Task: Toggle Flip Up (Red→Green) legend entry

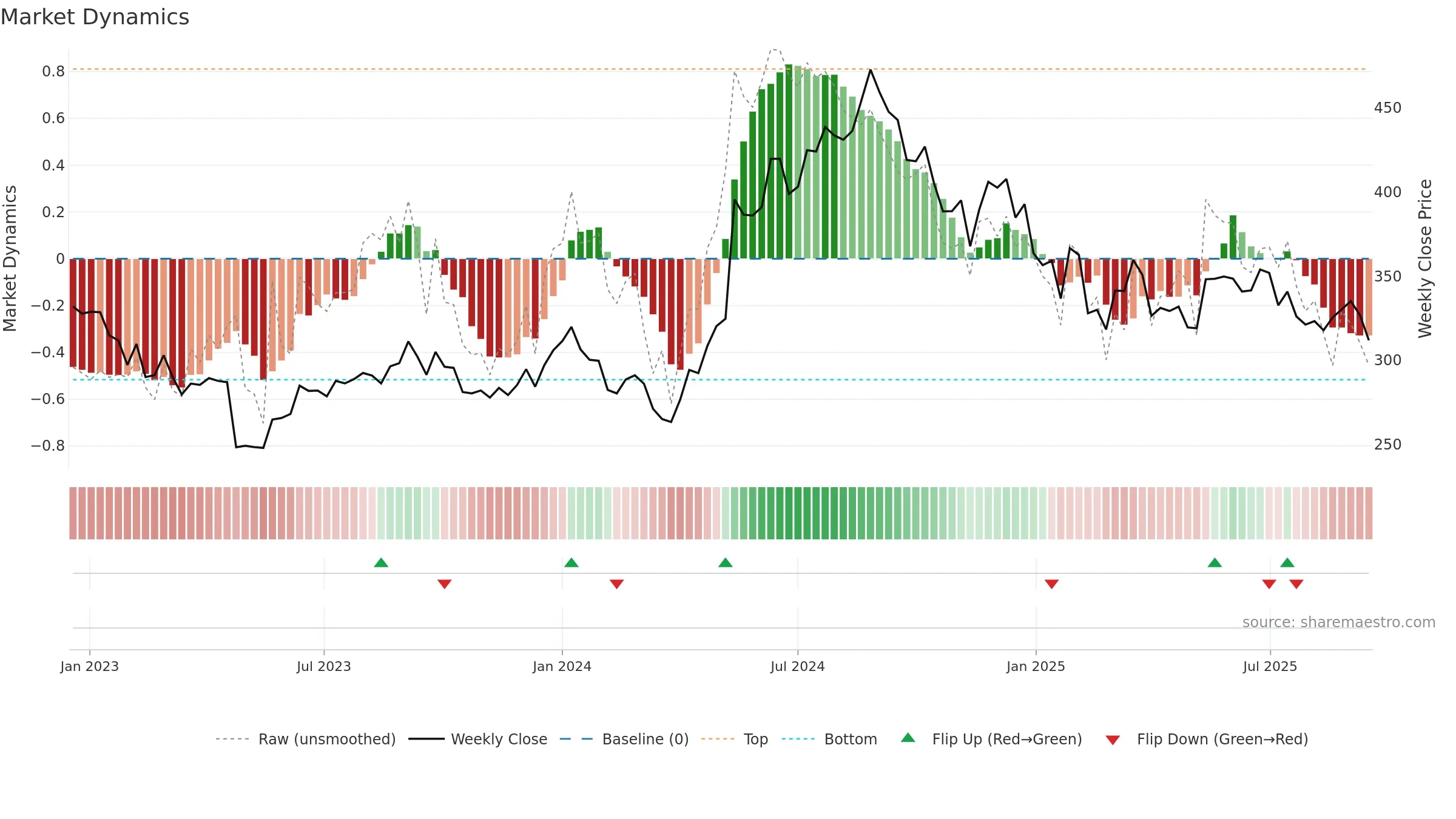Action: 991,739
